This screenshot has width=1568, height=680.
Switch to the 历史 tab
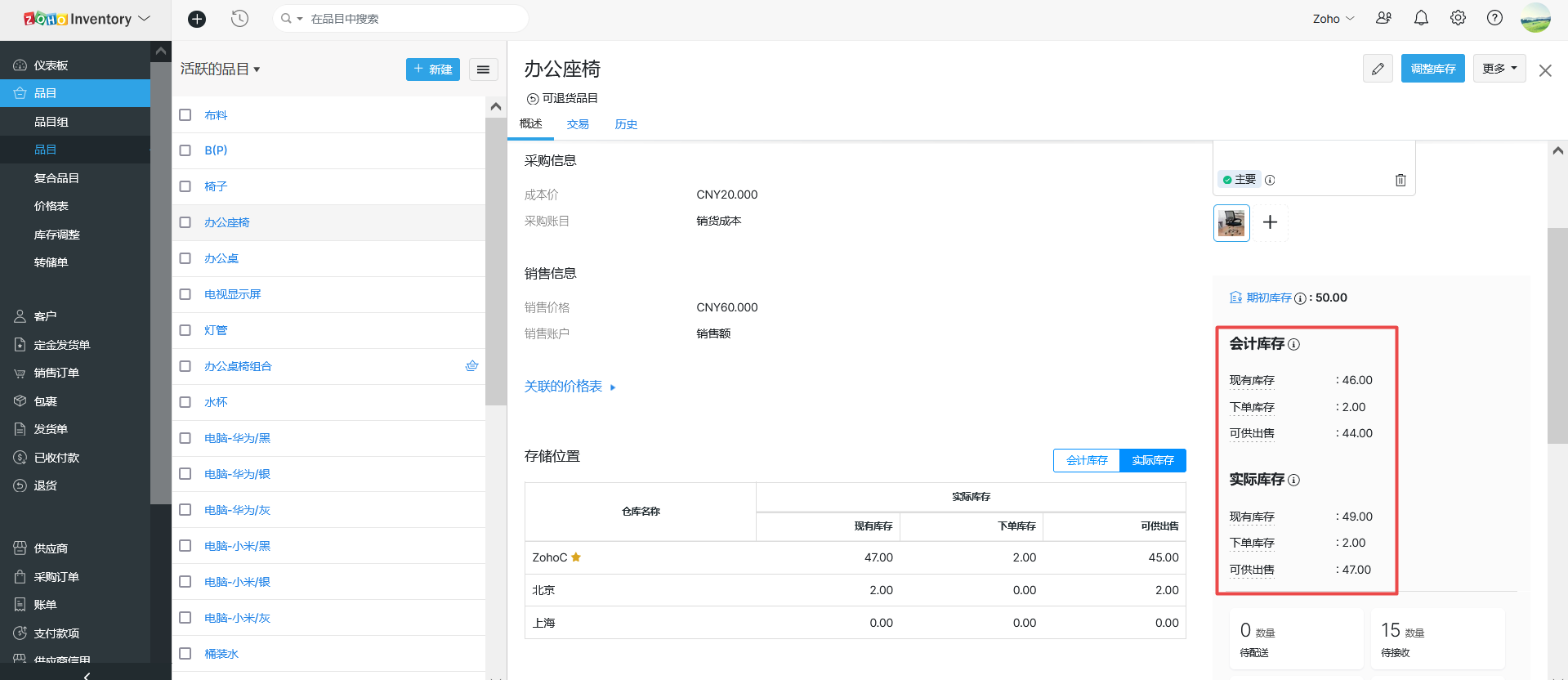(x=626, y=124)
